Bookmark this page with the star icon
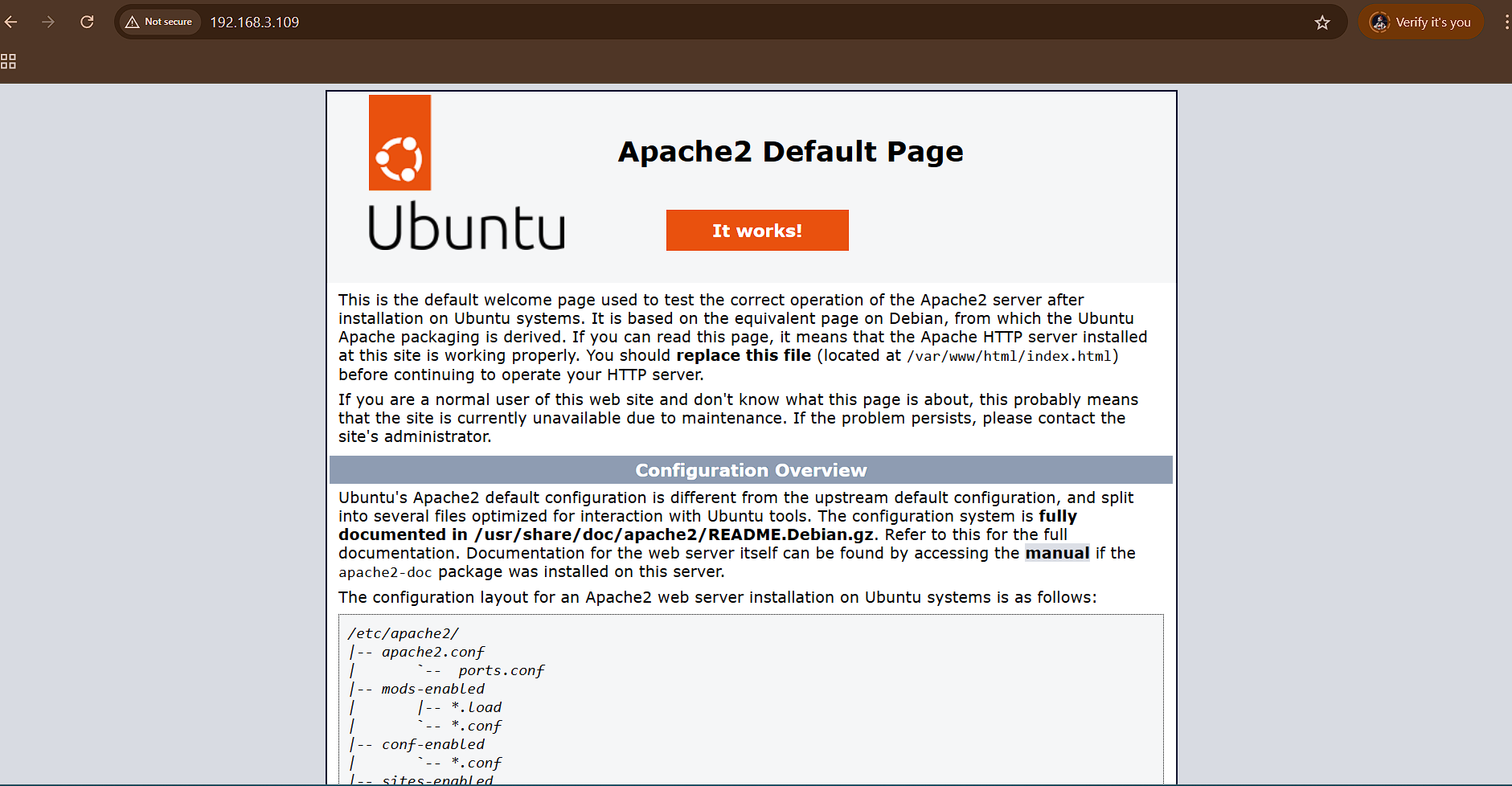The height and width of the screenshot is (786, 1512). click(x=1322, y=23)
